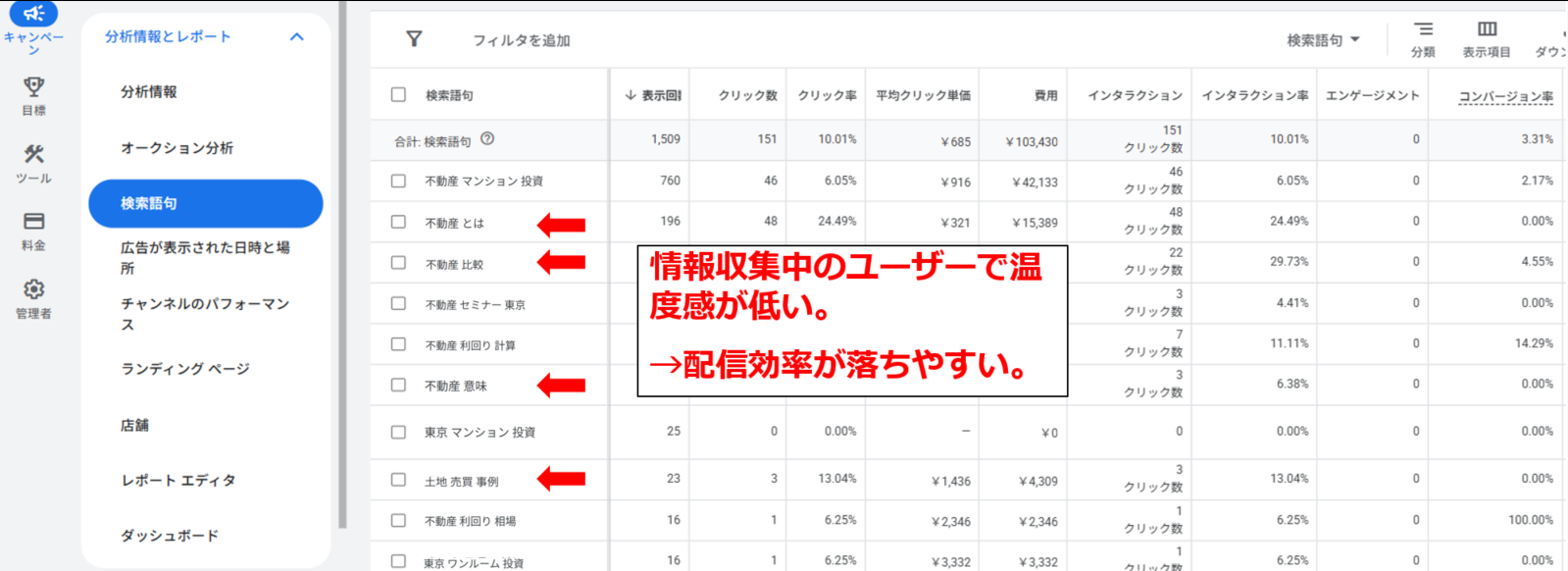Click the filter funnel icon
This screenshot has height=571, width=1568.
click(414, 39)
